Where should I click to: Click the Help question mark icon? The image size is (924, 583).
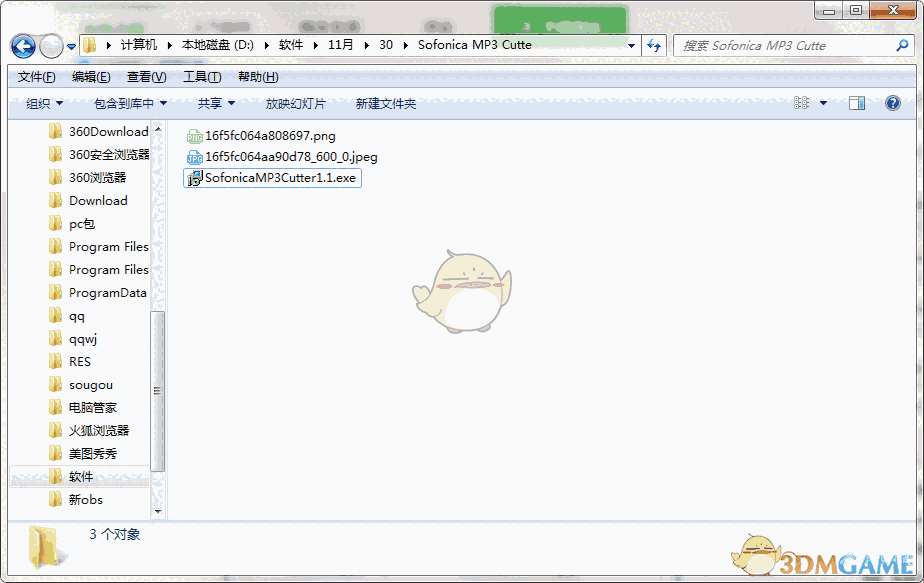892,102
